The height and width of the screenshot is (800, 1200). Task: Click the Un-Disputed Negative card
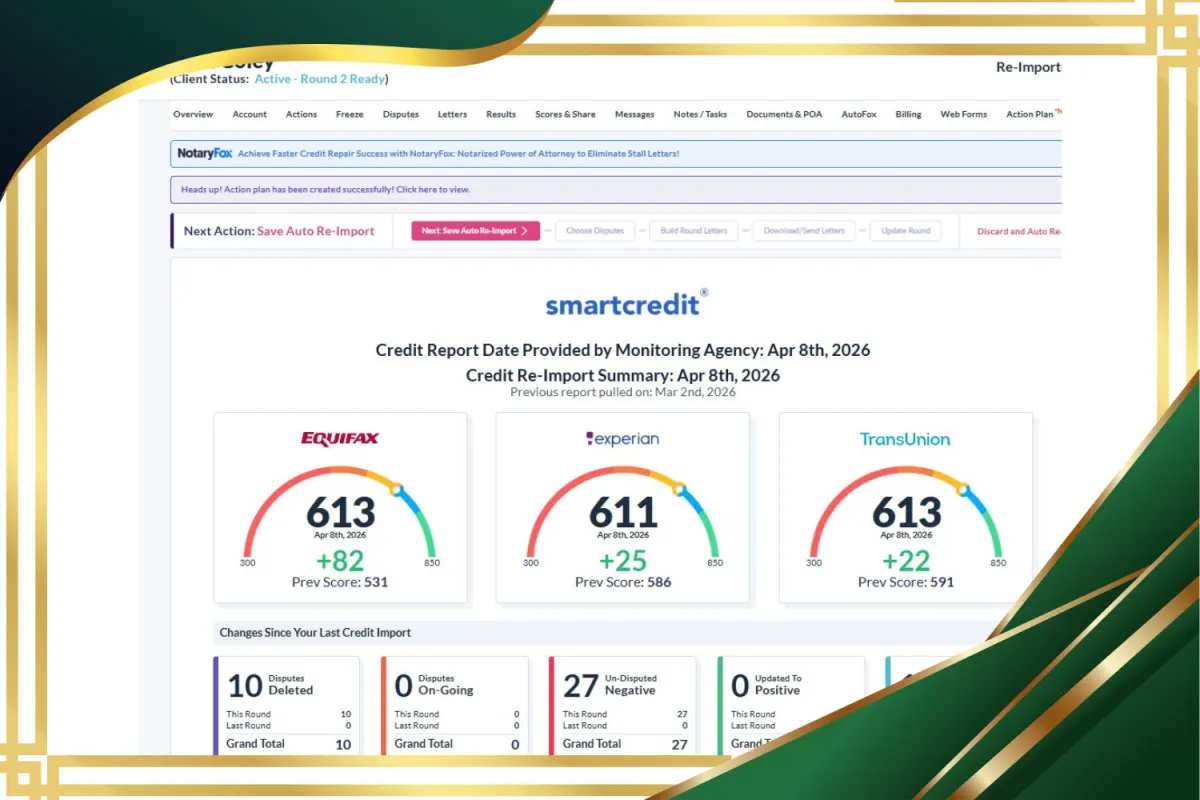pos(623,705)
